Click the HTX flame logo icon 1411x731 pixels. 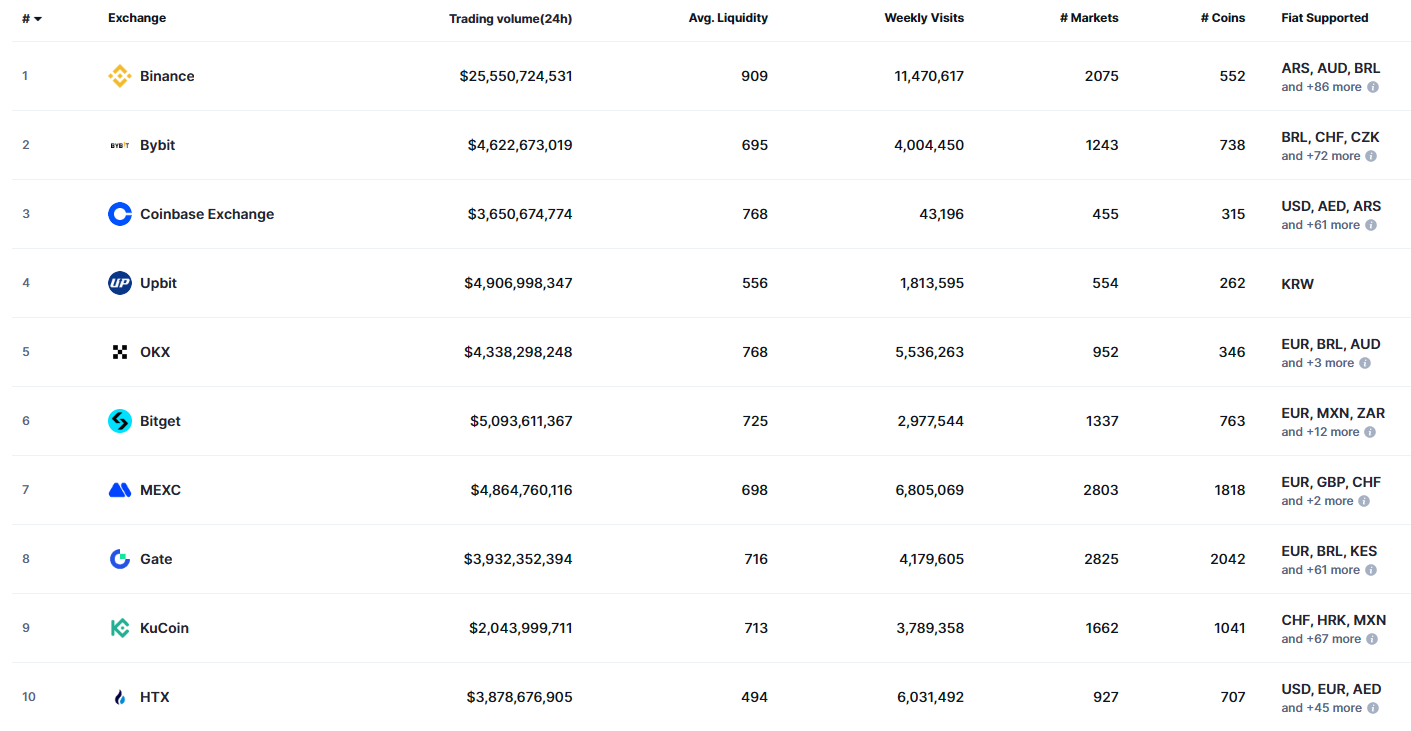coord(120,697)
